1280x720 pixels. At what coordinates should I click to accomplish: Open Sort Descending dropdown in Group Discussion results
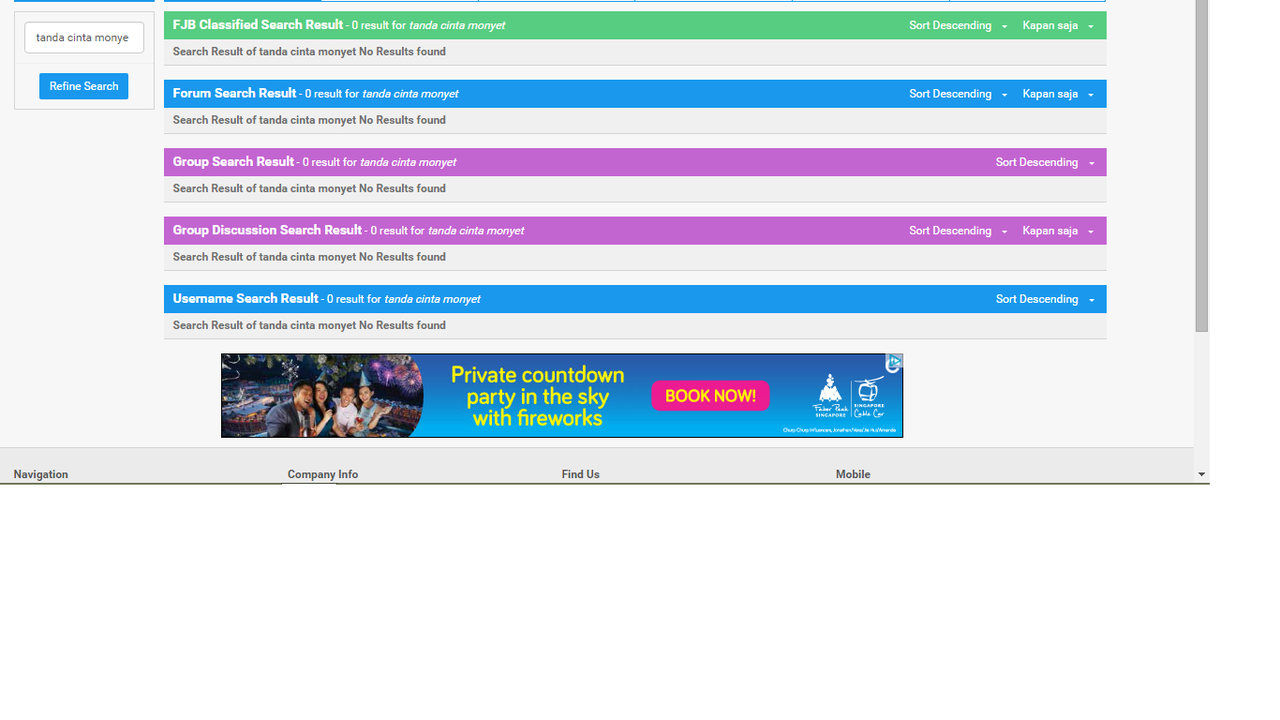(x=958, y=231)
